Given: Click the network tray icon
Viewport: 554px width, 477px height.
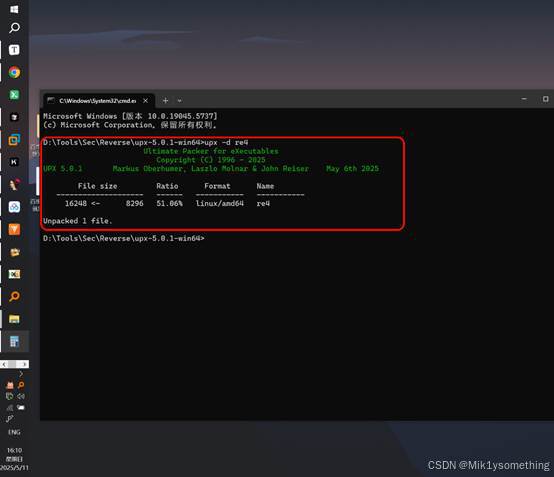Looking at the screenshot, I should pyautogui.click(x=10, y=407).
